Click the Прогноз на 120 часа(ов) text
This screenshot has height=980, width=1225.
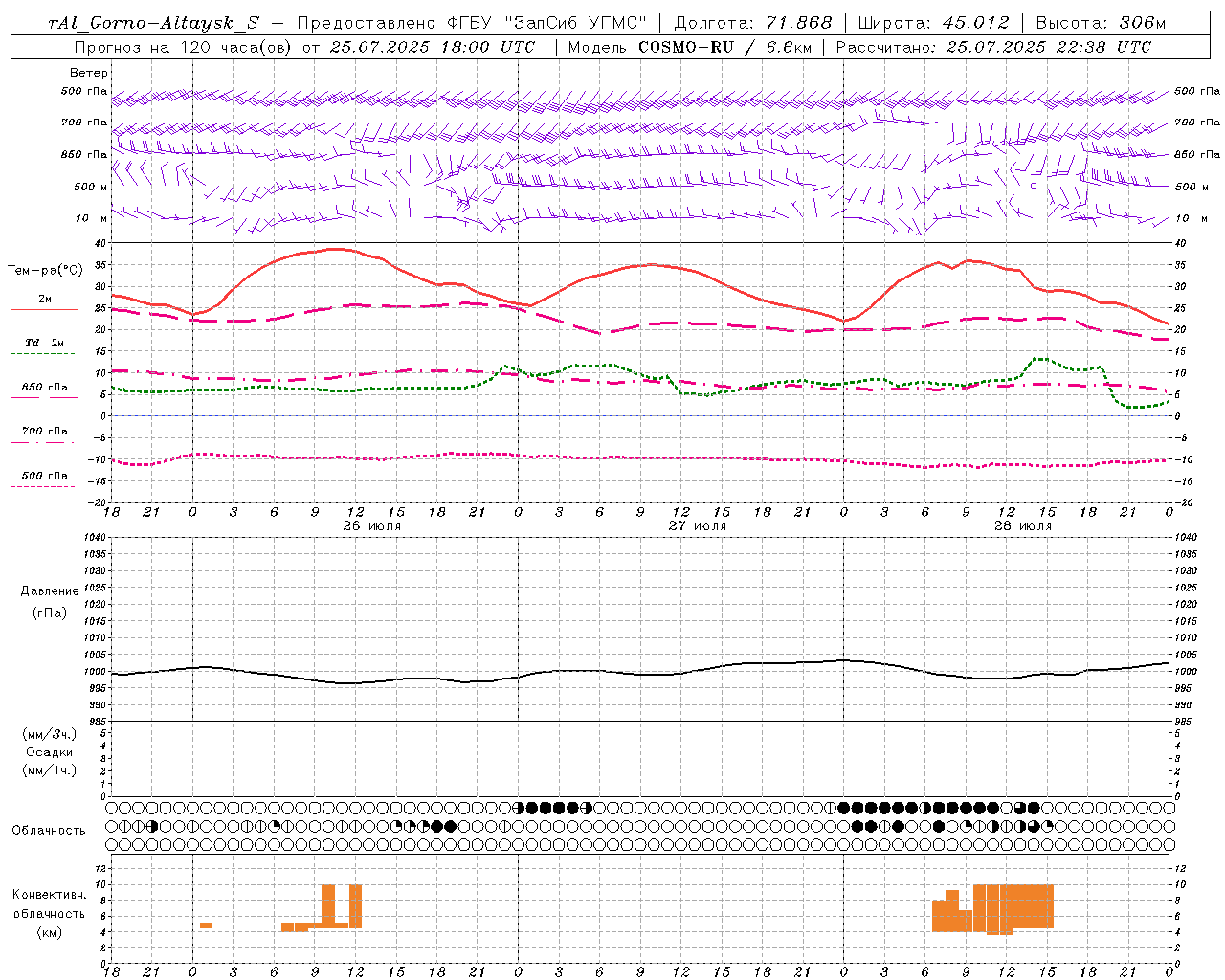184,47
